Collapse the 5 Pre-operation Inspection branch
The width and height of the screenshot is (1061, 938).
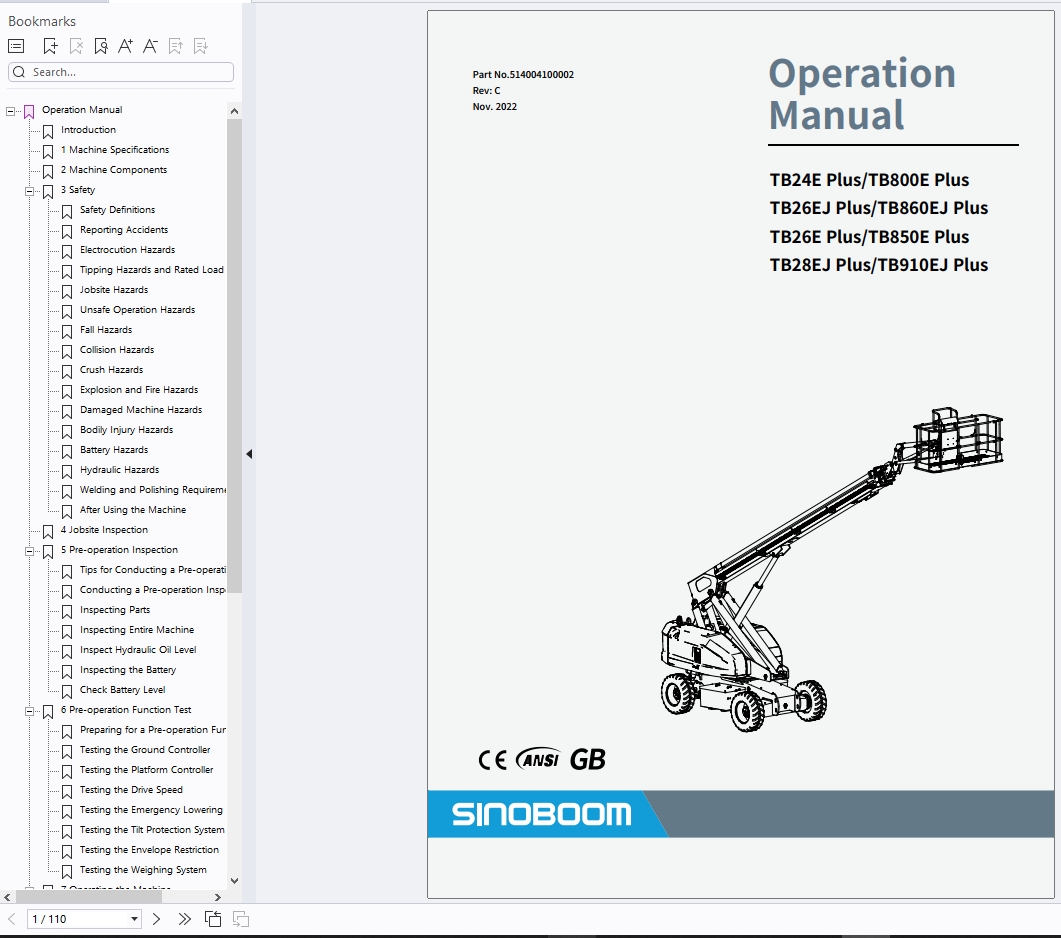coord(29,552)
